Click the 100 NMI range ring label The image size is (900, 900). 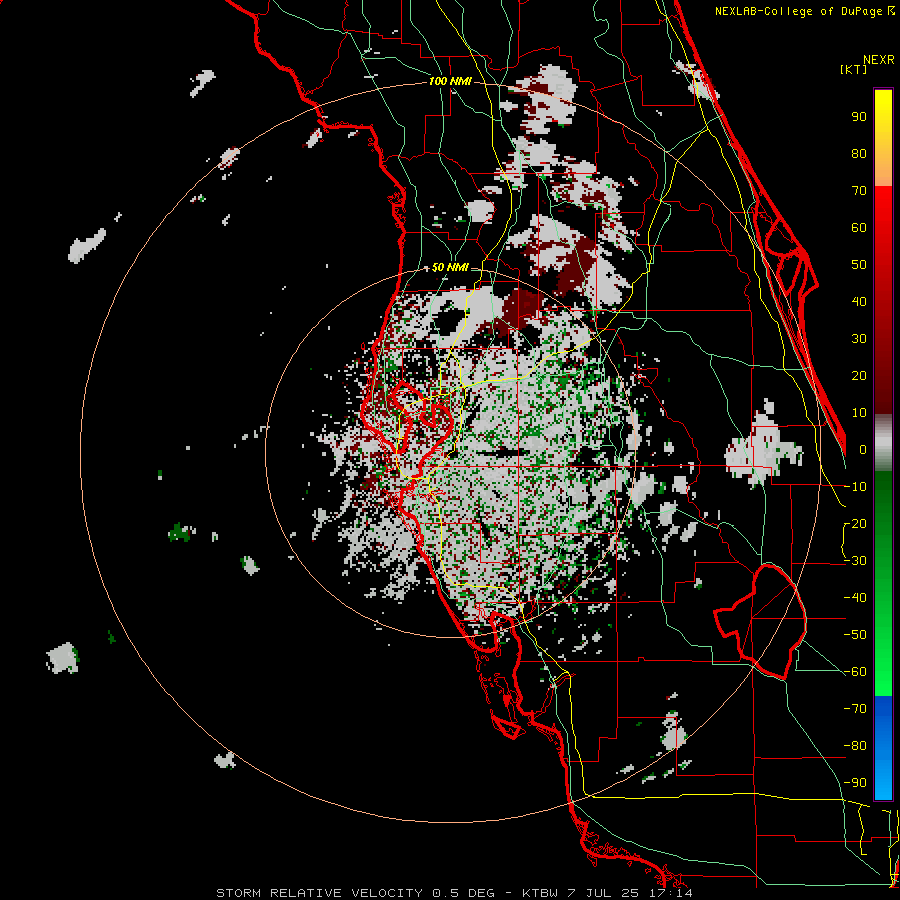click(450, 82)
